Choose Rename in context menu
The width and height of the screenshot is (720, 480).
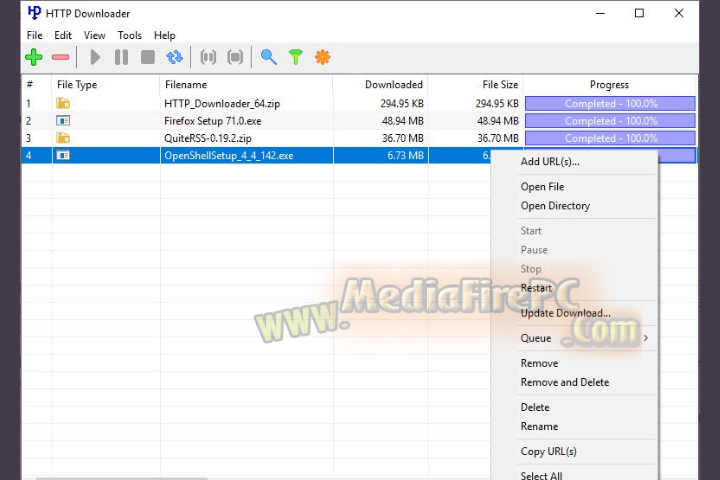tap(540, 426)
